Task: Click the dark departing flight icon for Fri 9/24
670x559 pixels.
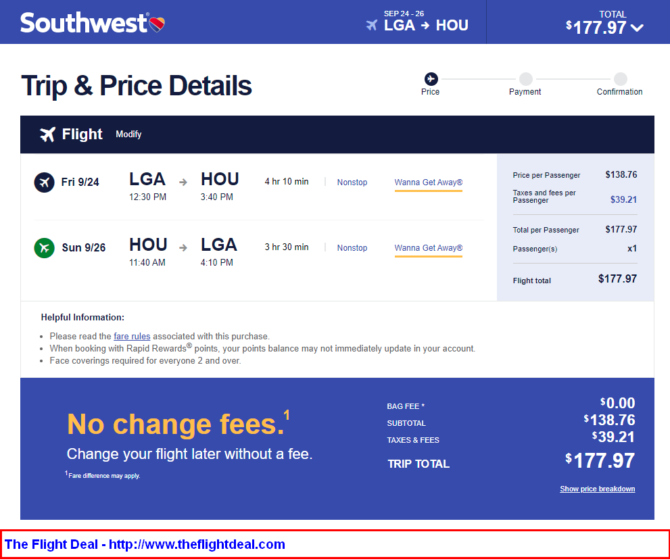Action: 44,182
